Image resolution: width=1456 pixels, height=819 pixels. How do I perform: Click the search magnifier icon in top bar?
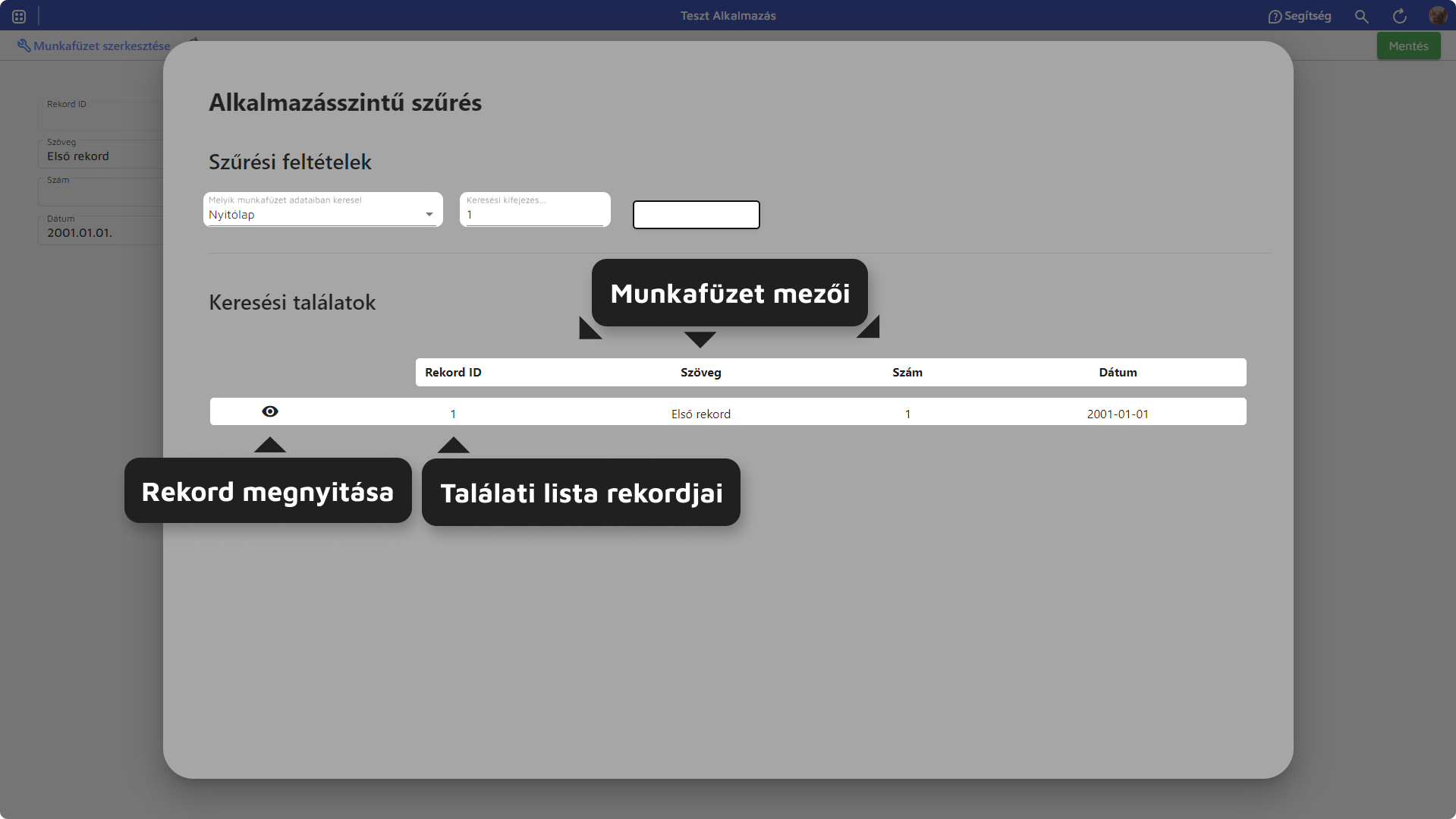pos(1361,16)
